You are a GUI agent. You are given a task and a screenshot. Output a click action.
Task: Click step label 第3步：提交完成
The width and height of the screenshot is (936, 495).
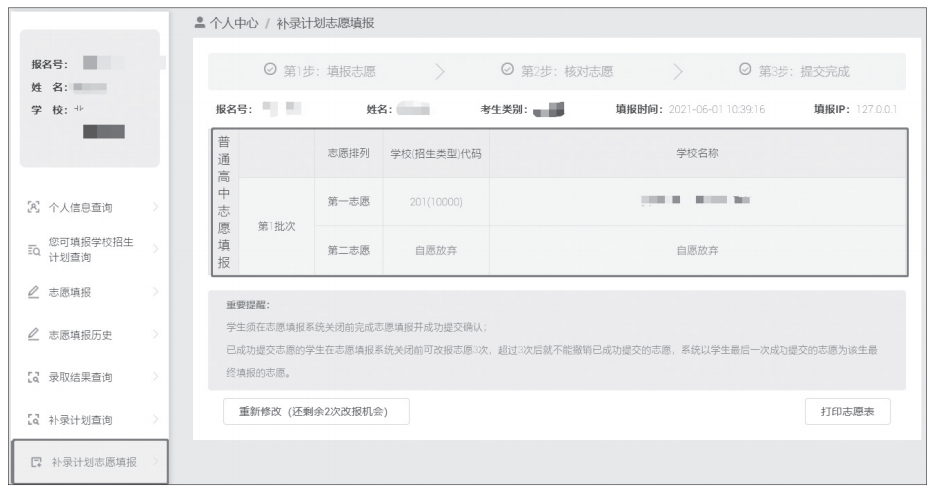pyautogui.click(x=804, y=71)
